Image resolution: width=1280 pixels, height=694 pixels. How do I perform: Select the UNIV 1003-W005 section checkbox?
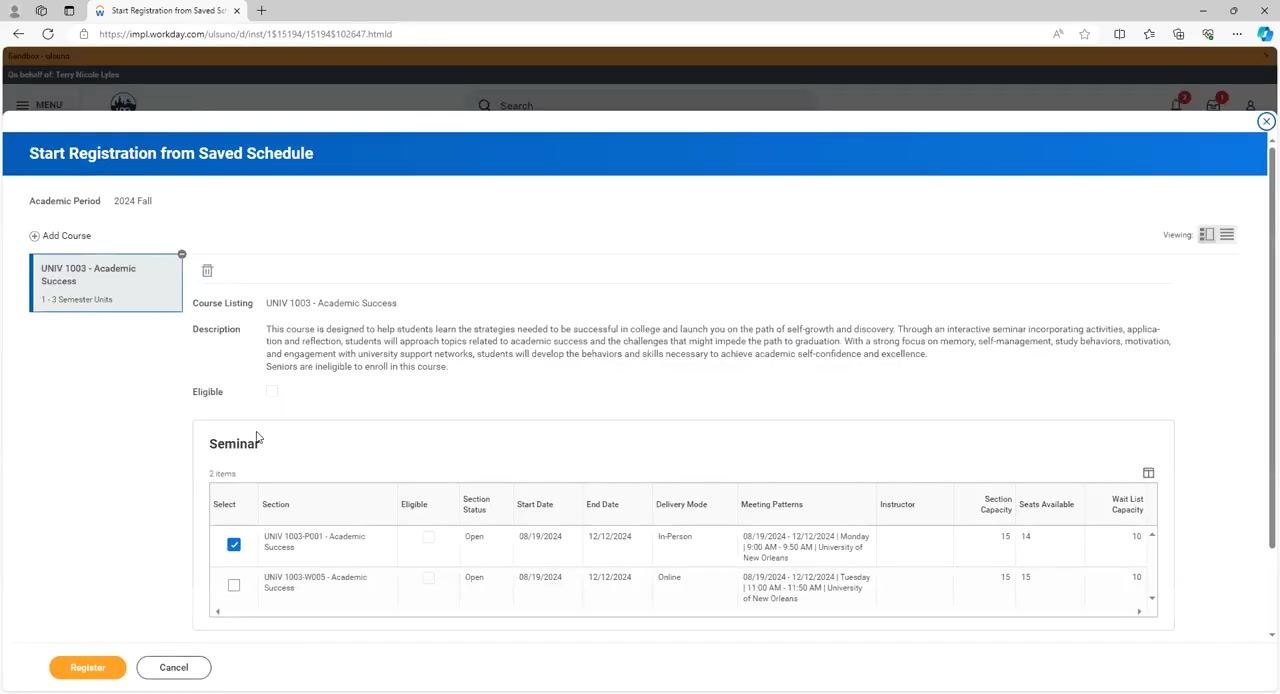[x=234, y=585]
